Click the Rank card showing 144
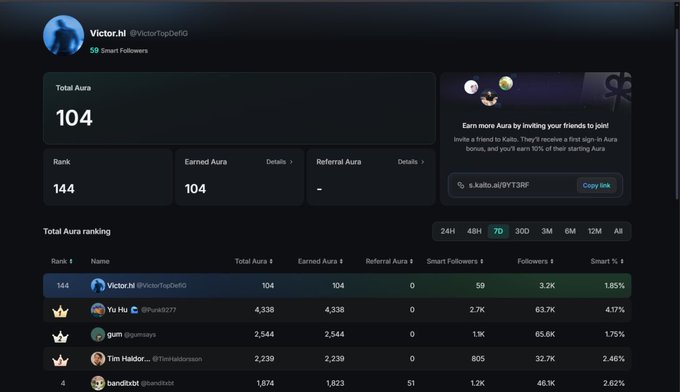 click(108, 177)
